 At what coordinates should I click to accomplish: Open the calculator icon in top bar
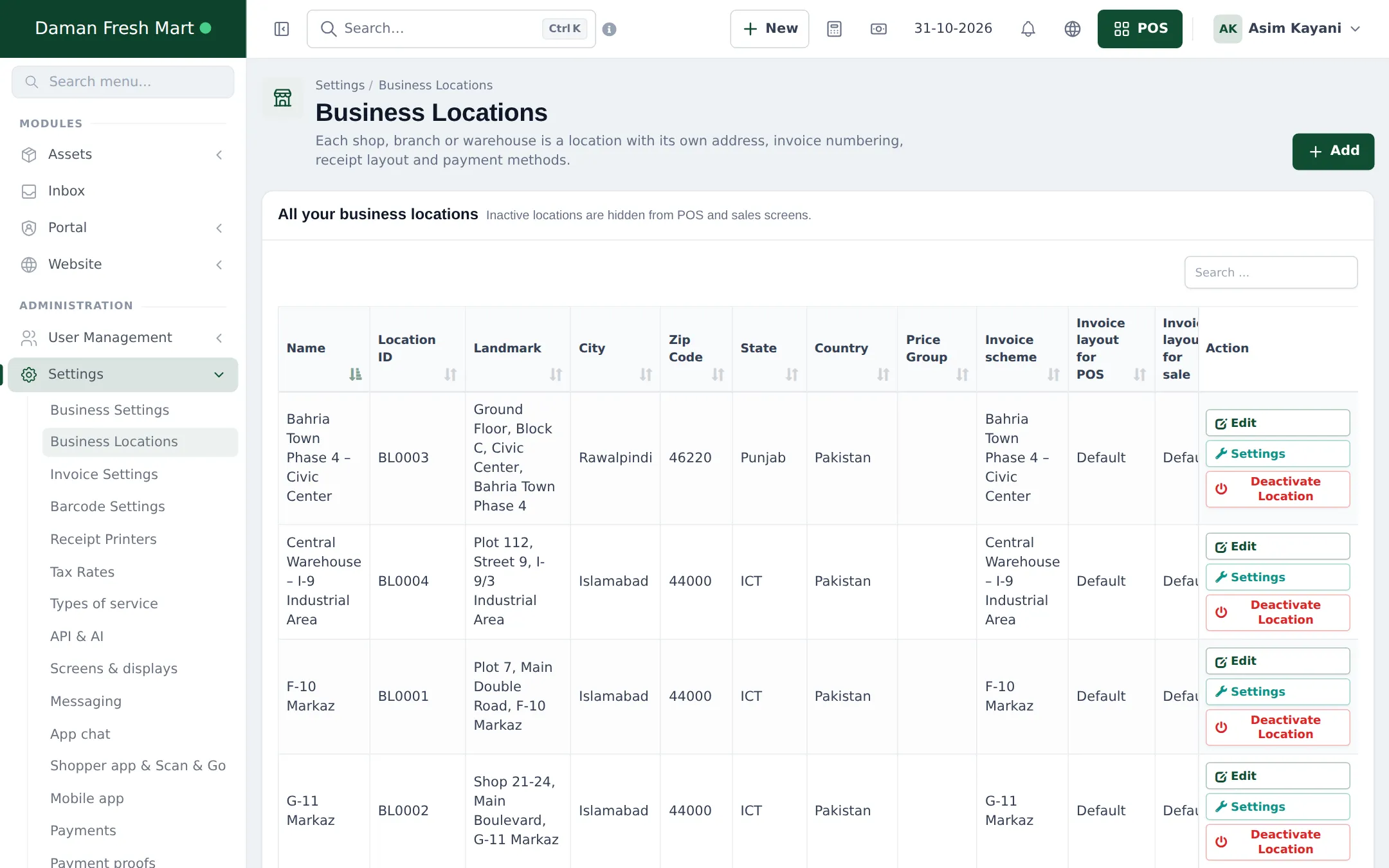tap(834, 29)
